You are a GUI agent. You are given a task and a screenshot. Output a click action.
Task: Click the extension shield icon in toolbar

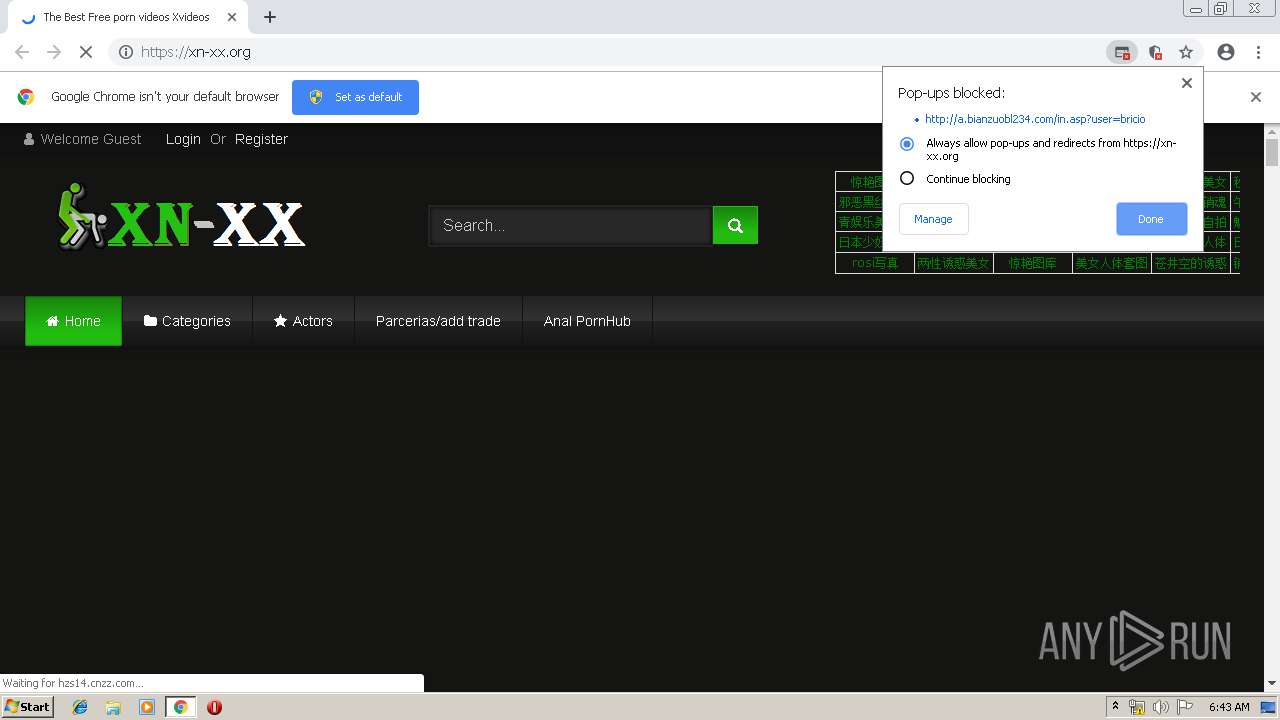(1155, 52)
